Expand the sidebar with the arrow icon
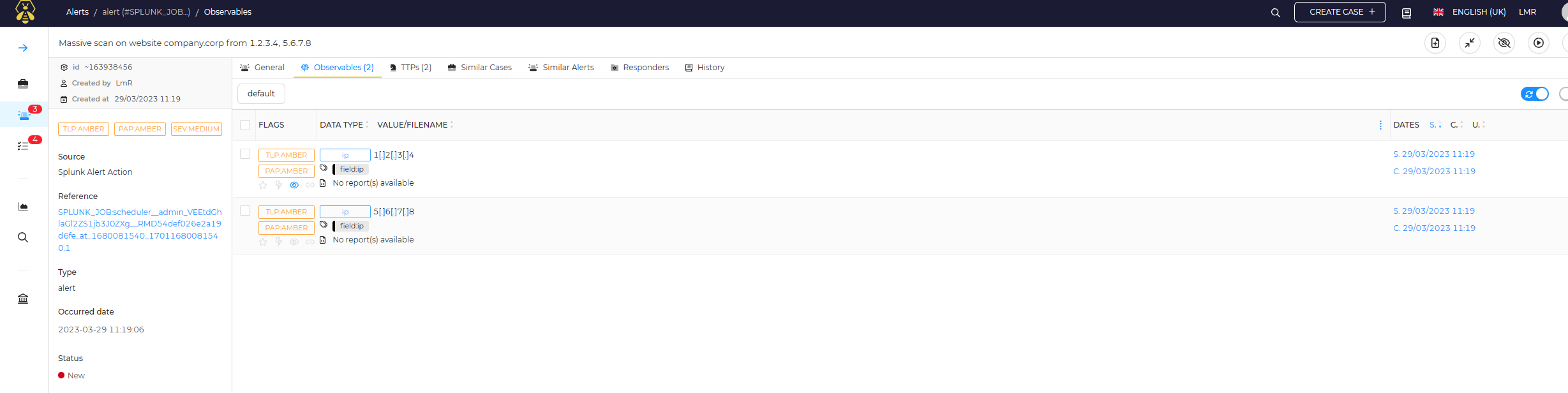Viewport: 1568px width, 393px height. click(23, 48)
